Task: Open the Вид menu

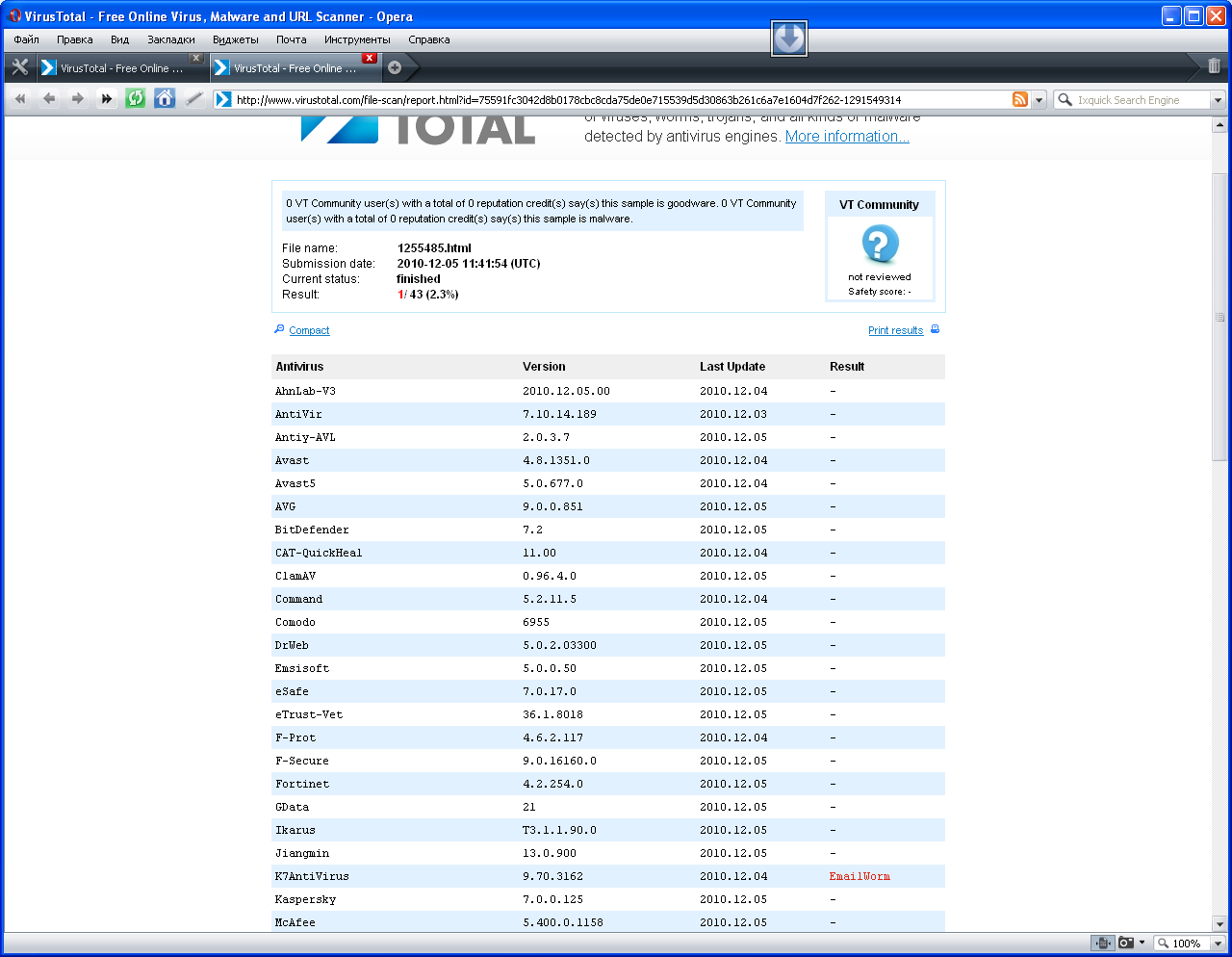Action: pos(119,39)
